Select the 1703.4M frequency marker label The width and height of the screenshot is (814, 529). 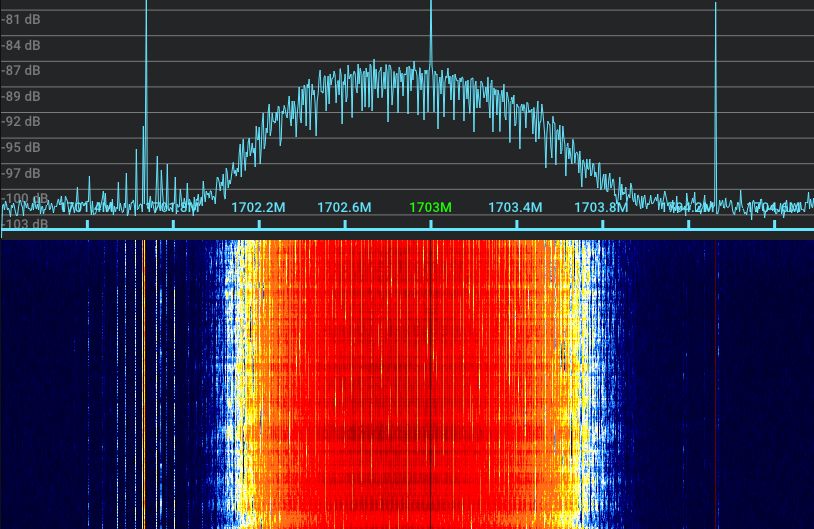(515, 207)
